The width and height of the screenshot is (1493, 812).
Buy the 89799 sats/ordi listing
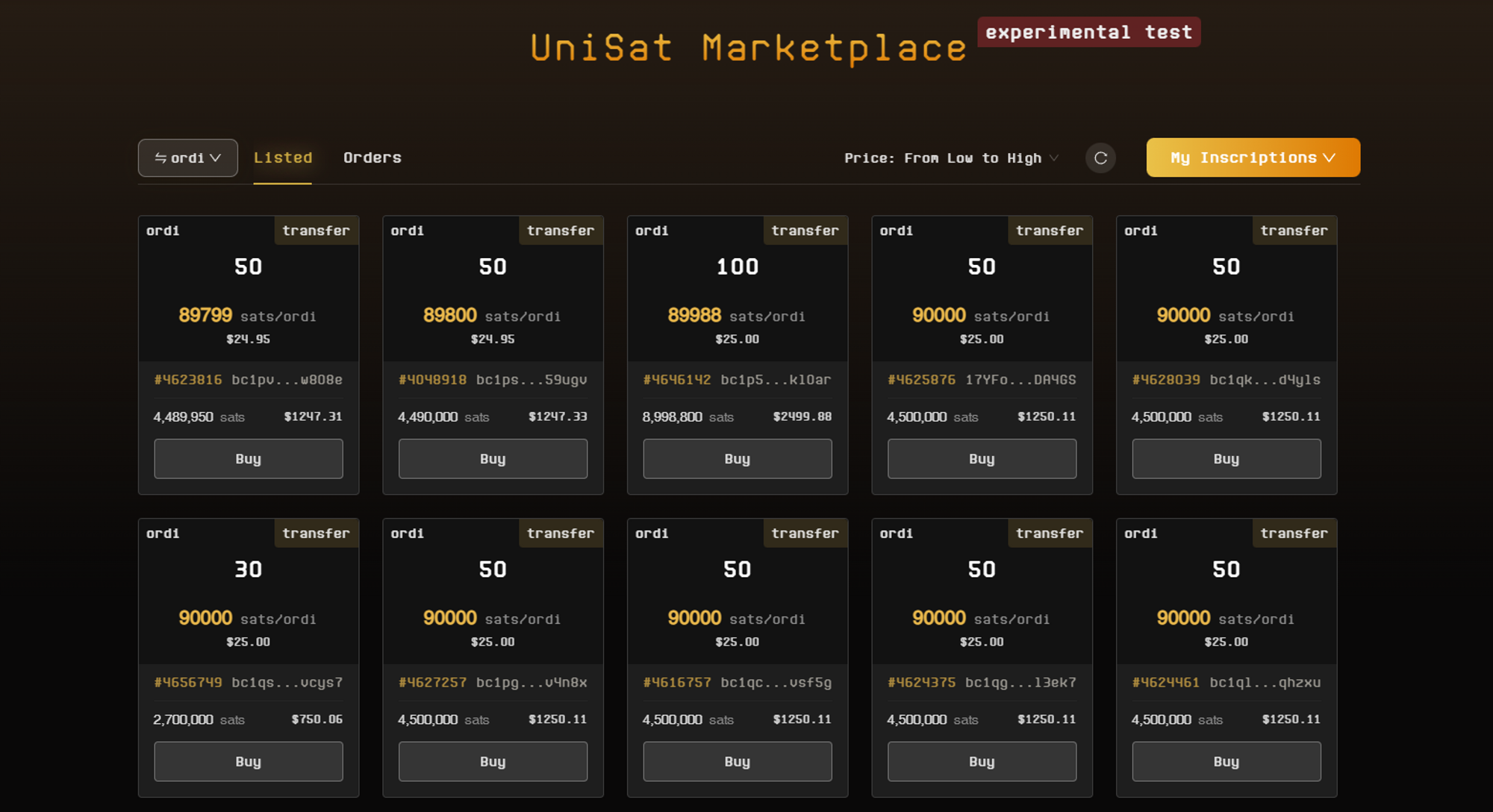[x=248, y=458]
